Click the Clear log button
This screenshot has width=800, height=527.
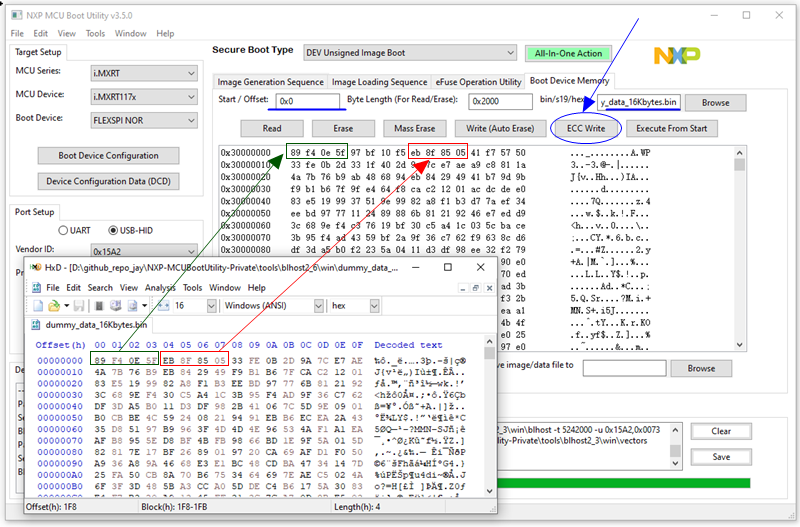coord(721,432)
